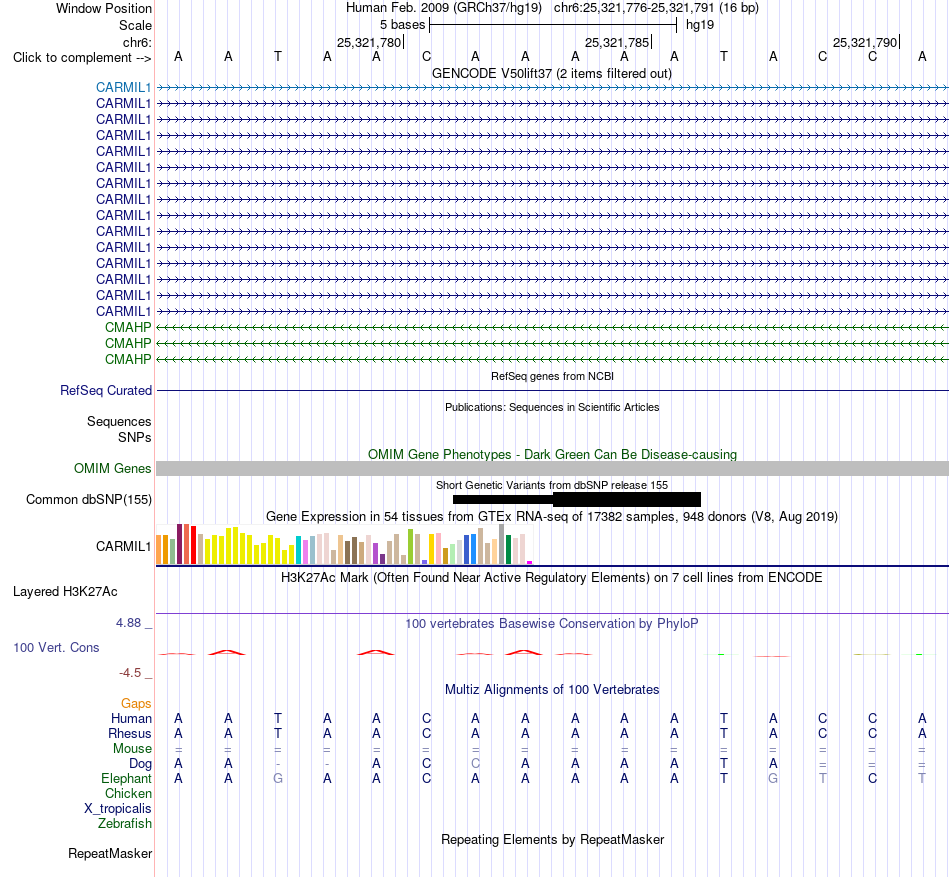Viewport: 950px width, 877px height.
Task: Click the 'Sequences' track label
Action: click(119, 422)
